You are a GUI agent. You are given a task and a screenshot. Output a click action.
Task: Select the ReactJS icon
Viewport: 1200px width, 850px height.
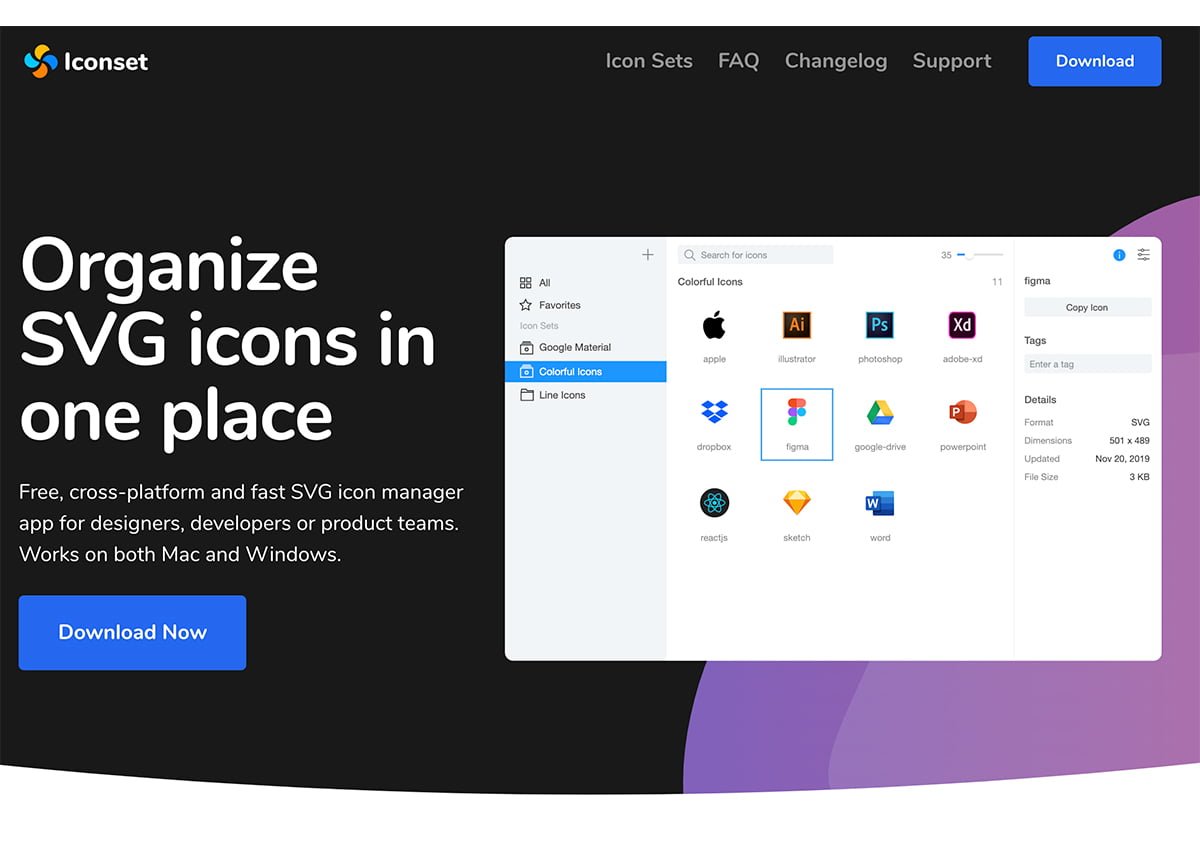click(x=713, y=504)
